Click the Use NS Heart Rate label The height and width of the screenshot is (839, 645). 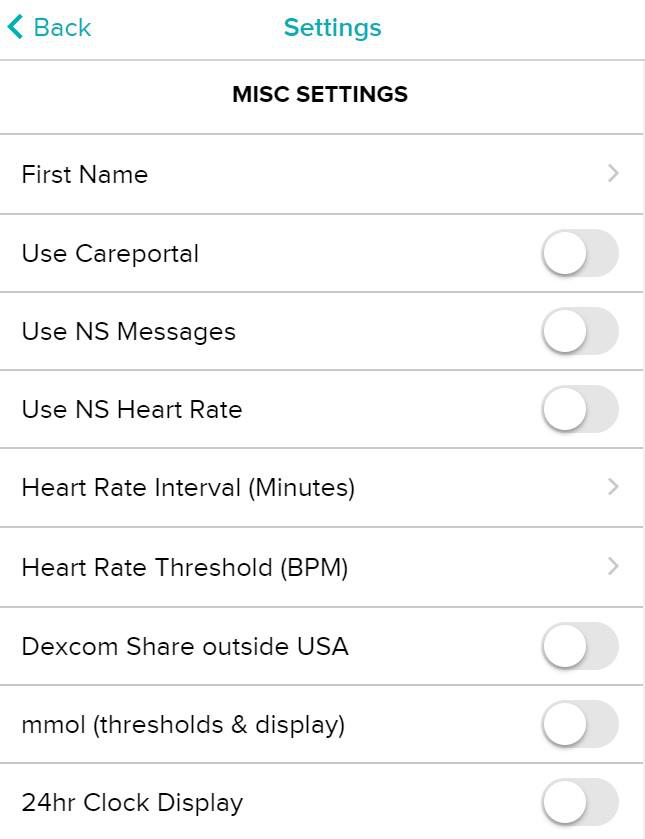coord(132,409)
